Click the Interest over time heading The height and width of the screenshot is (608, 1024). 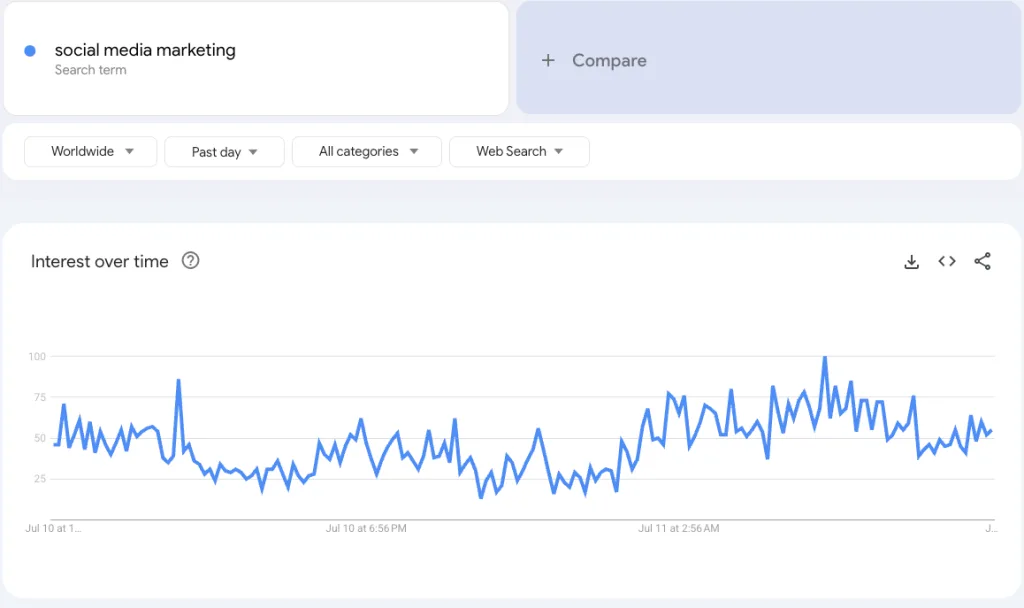pyautogui.click(x=100, y=262)
